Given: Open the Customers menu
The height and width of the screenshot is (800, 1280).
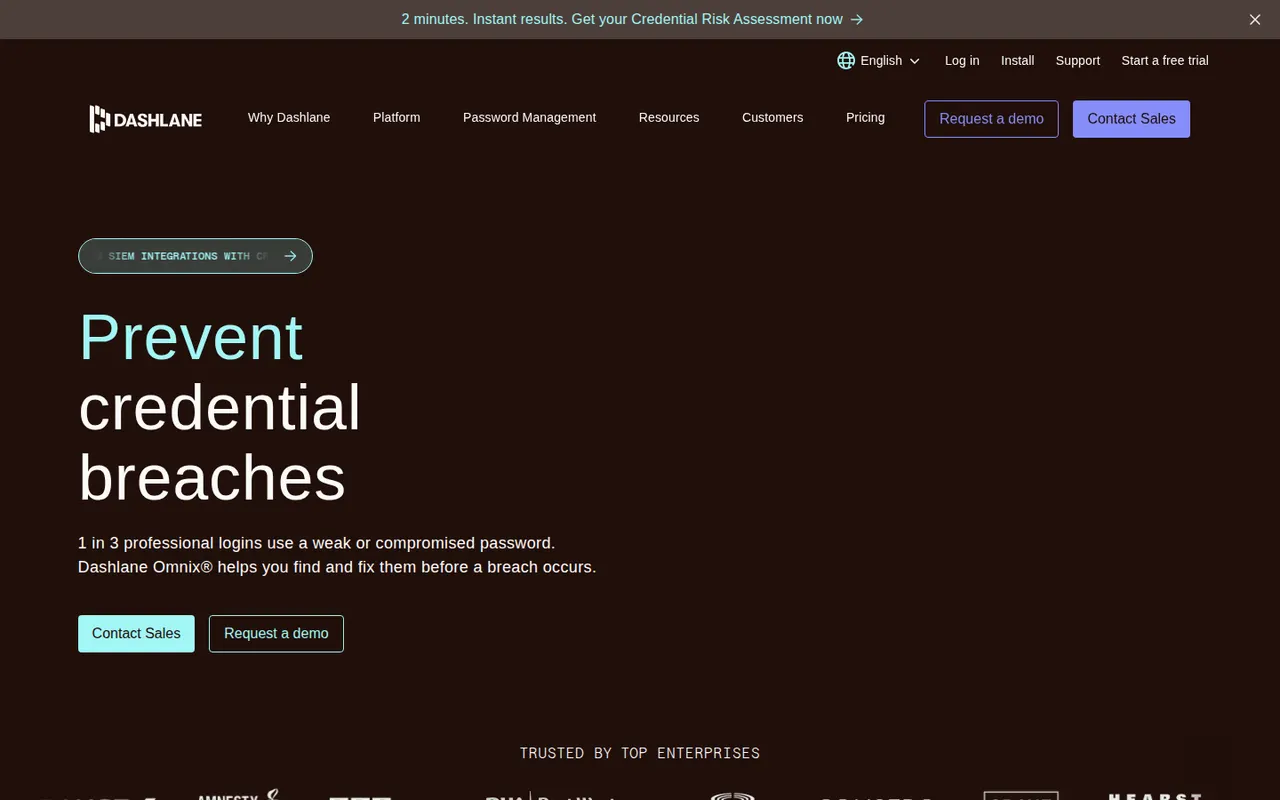Looking at the screenshot, I should pos(772,117).
